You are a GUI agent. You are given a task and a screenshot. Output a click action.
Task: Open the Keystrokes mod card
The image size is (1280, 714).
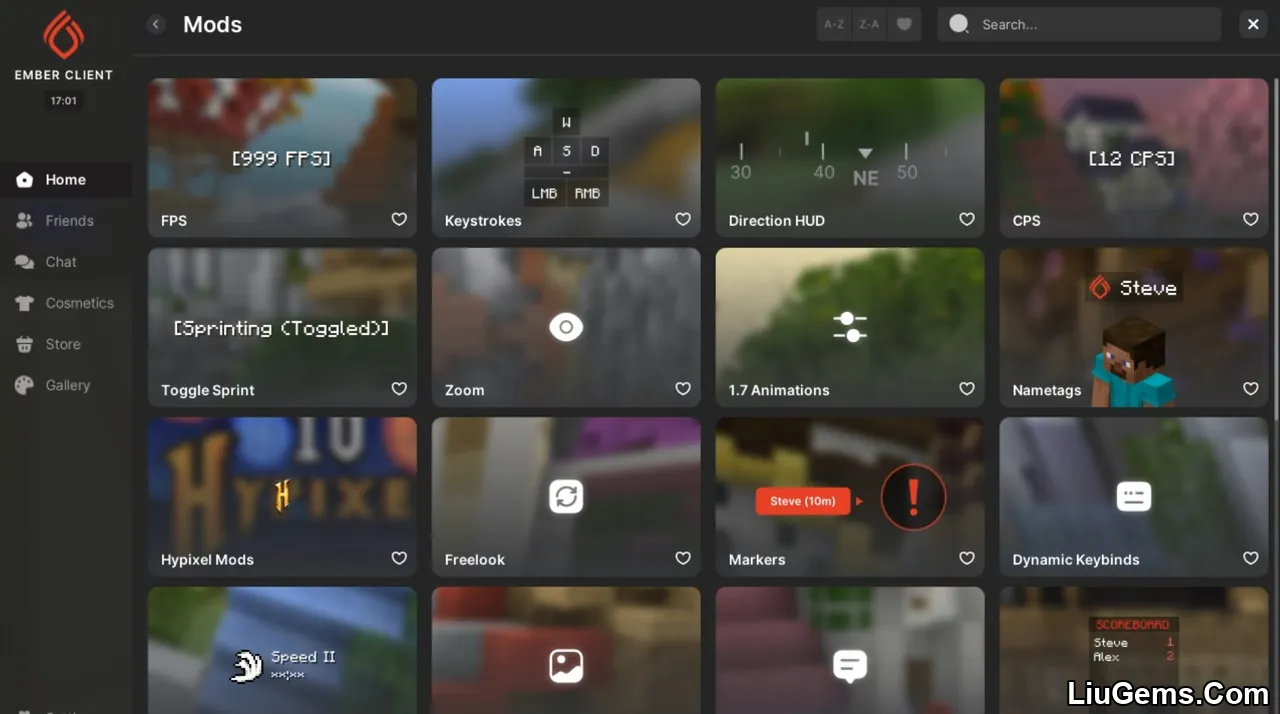(566, 158)
